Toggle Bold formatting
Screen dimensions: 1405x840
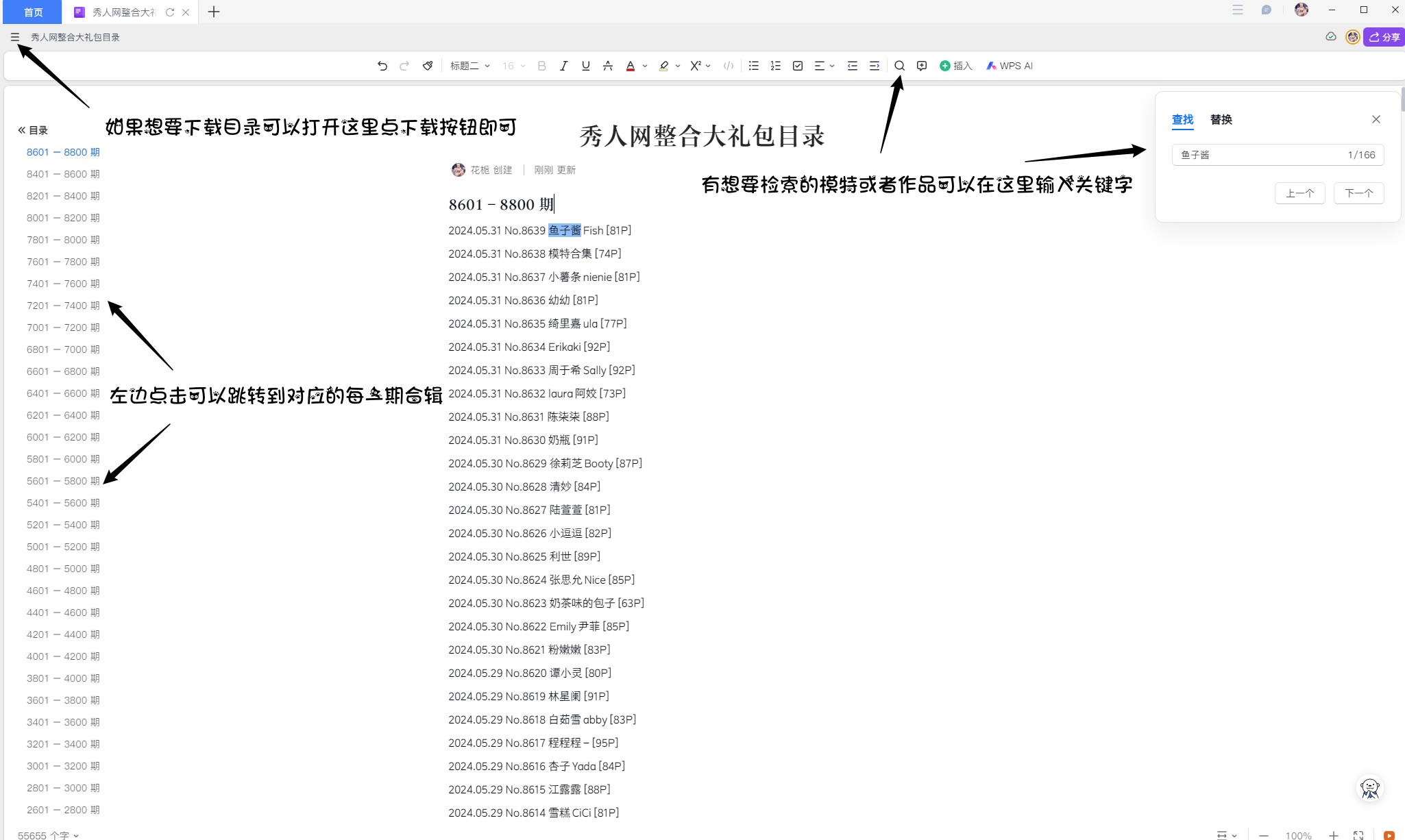click(541, 66)
